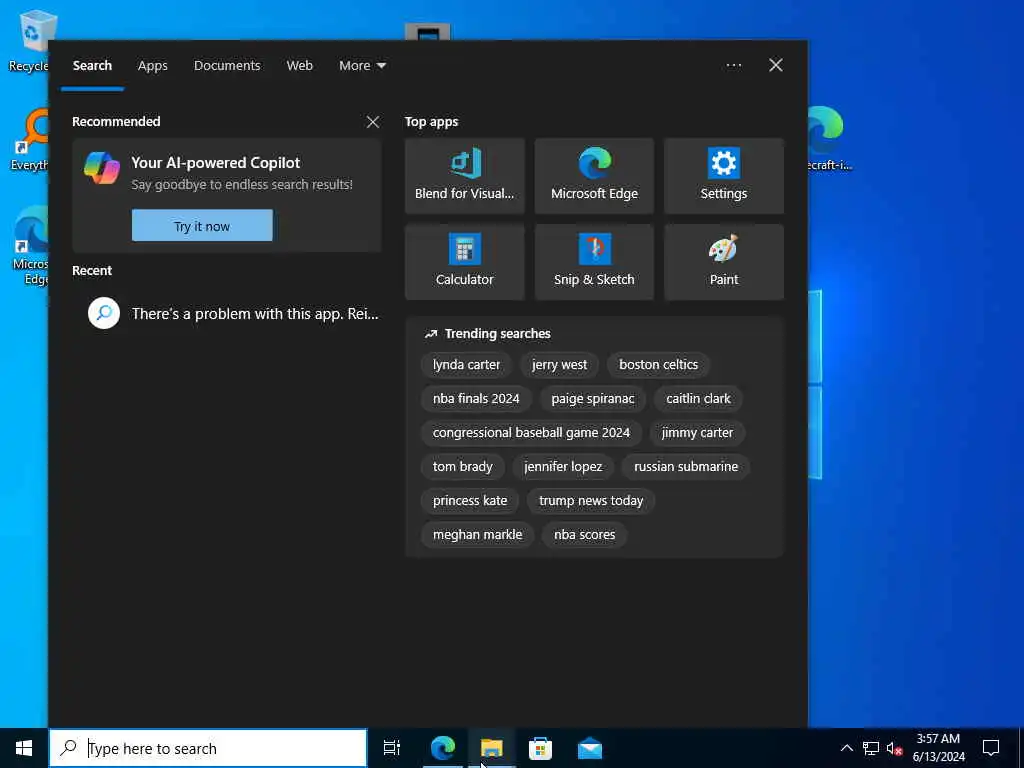
Task: Open Windows Start menu
Action: pos(24,748)
